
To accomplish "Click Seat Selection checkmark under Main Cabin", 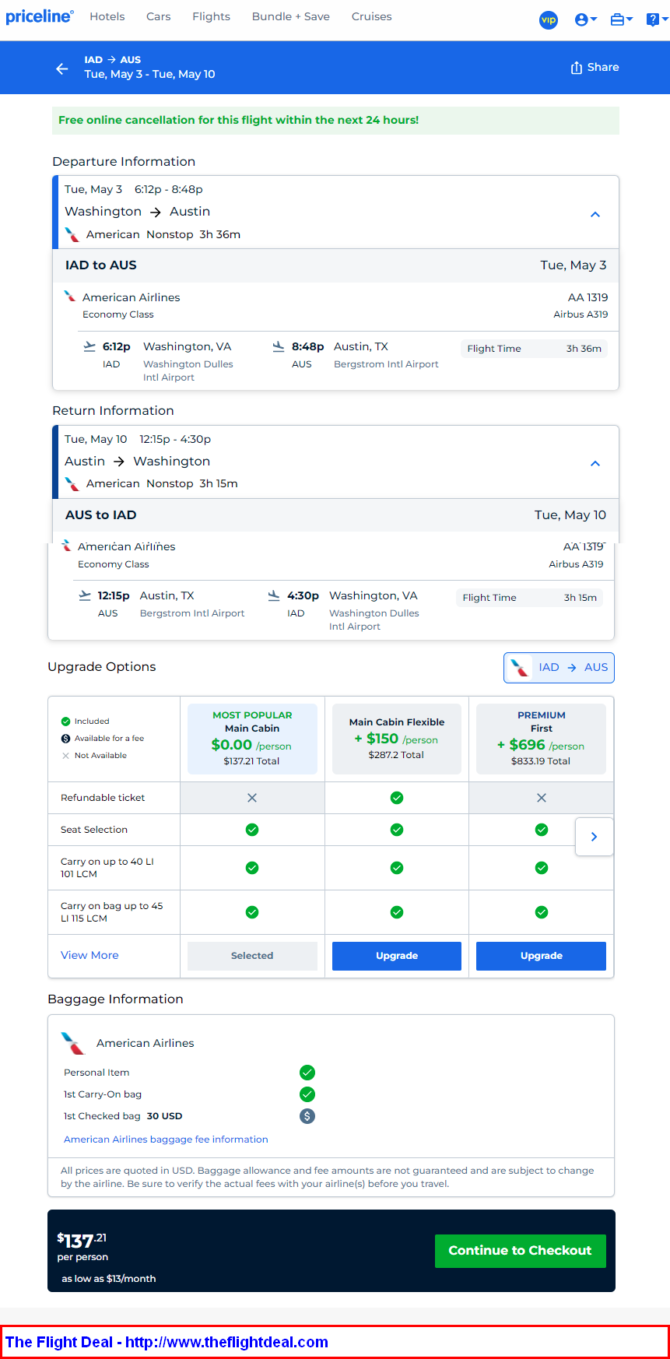I will click(252, 830).
